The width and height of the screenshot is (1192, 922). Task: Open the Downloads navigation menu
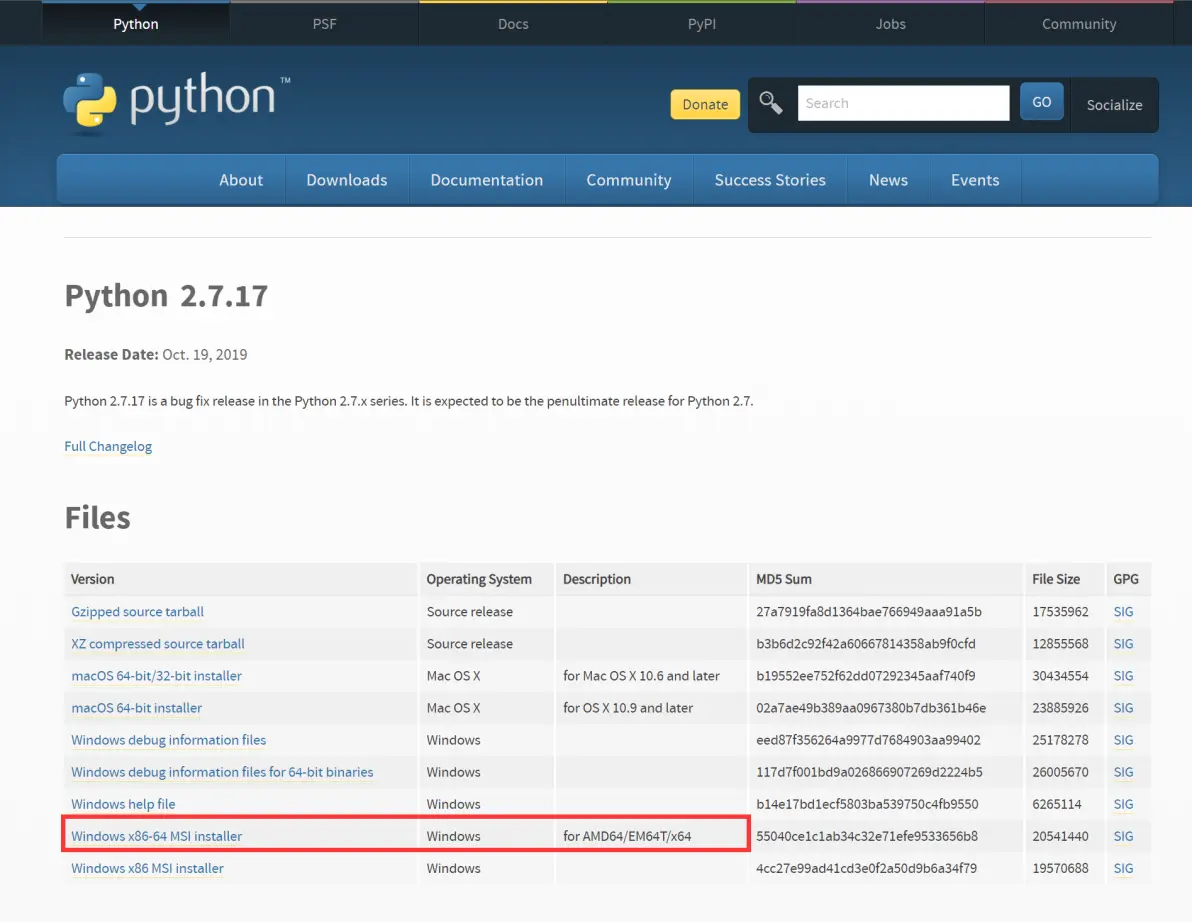point(347,180)
